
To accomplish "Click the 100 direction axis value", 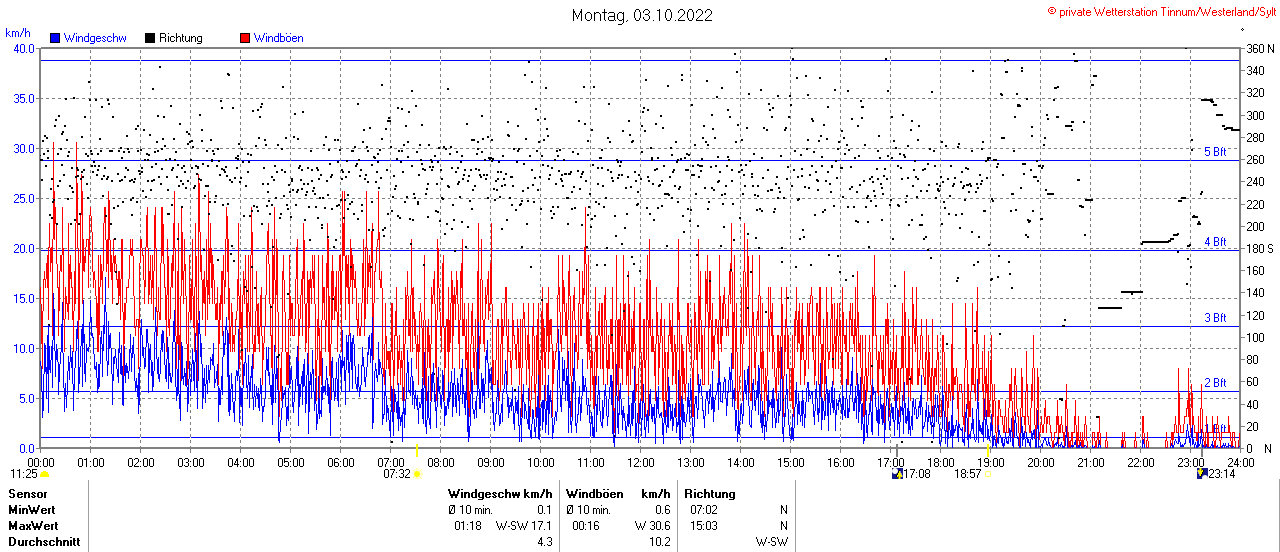I will click(1254, 338).
